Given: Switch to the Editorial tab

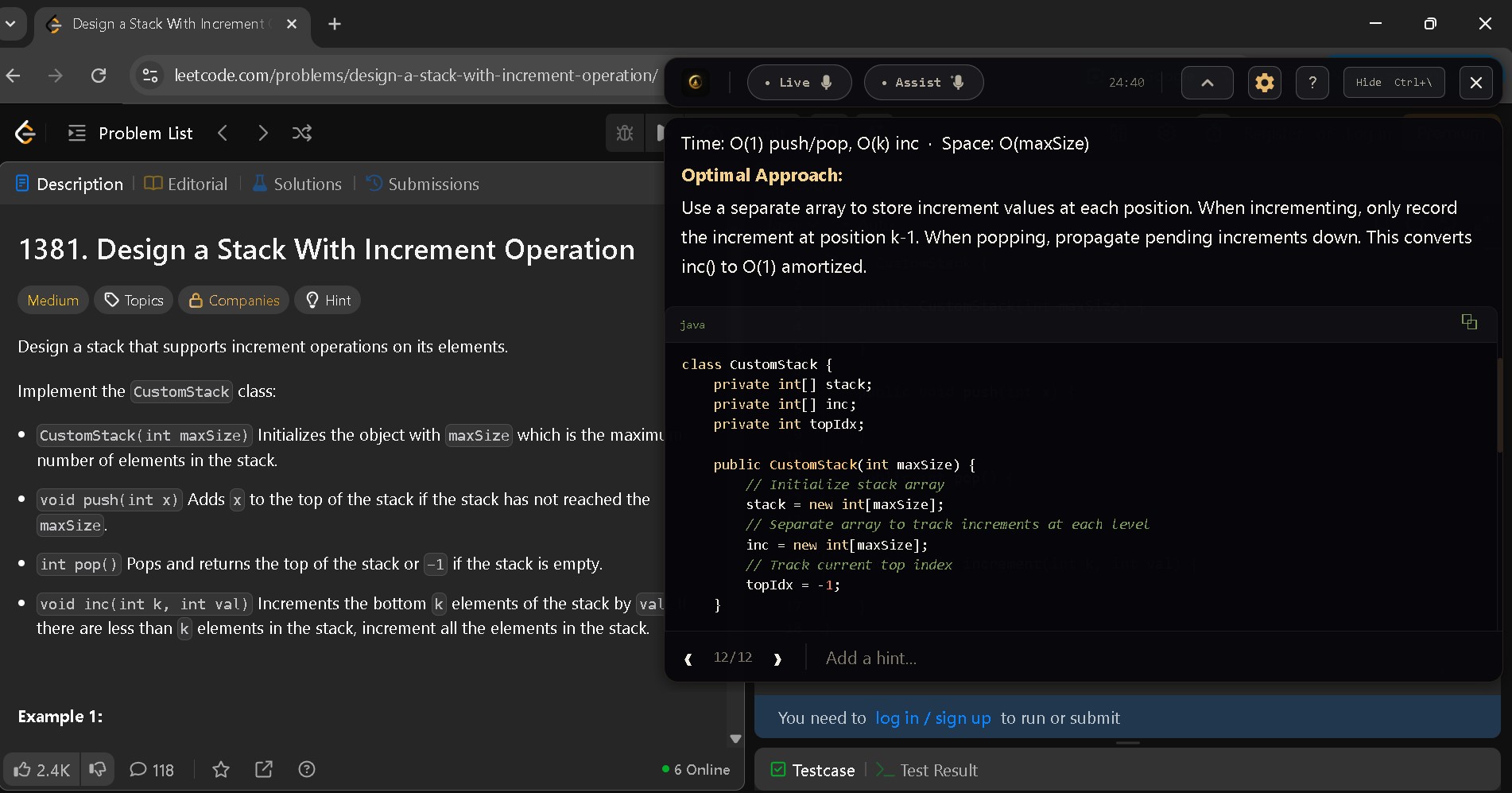Looking at the screenshot, I should (x=186, y=184).
